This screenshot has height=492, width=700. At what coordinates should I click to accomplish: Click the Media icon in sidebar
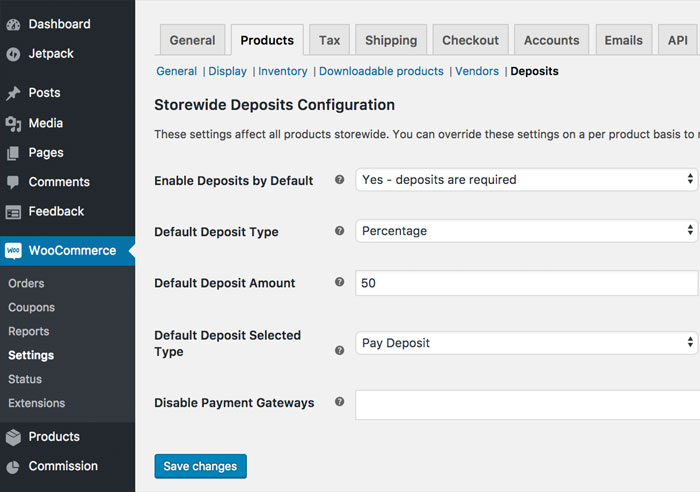13,123
